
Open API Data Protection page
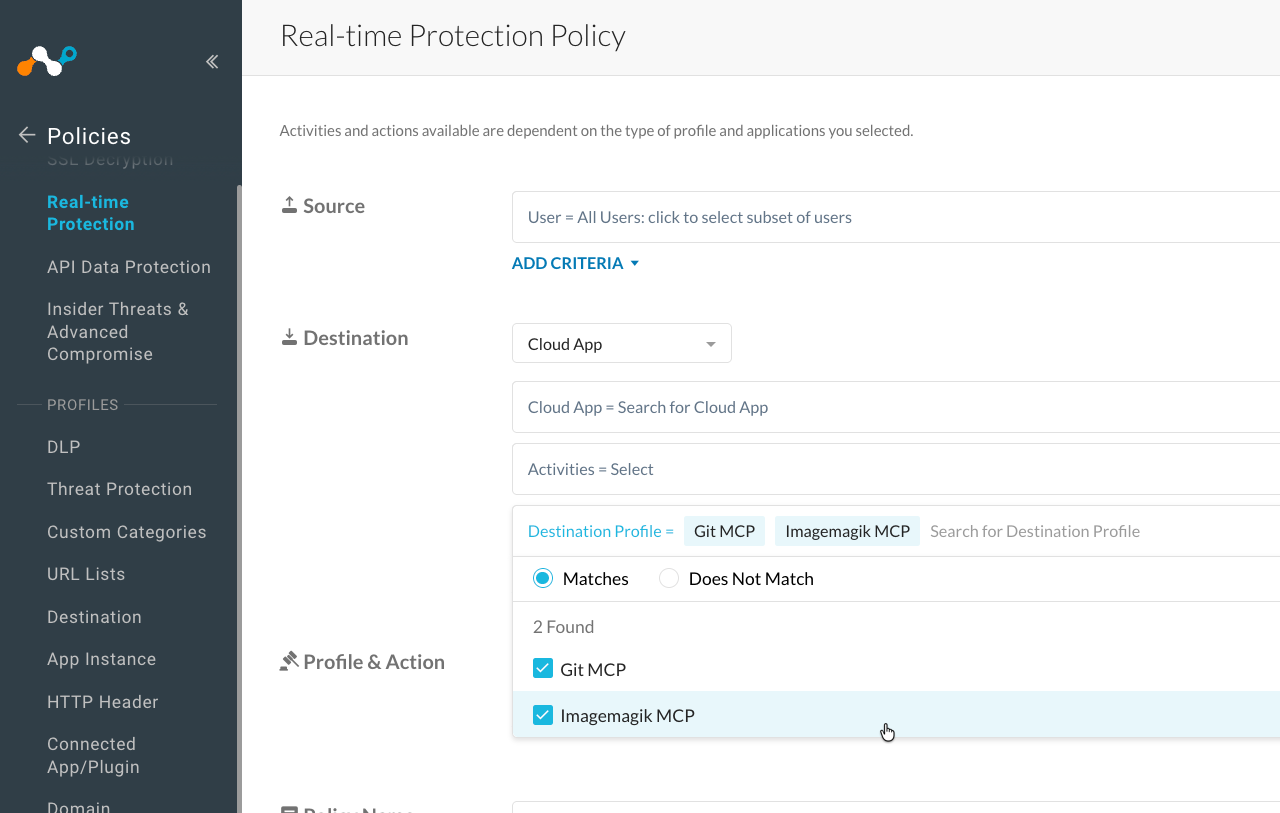tap(129, 267)
